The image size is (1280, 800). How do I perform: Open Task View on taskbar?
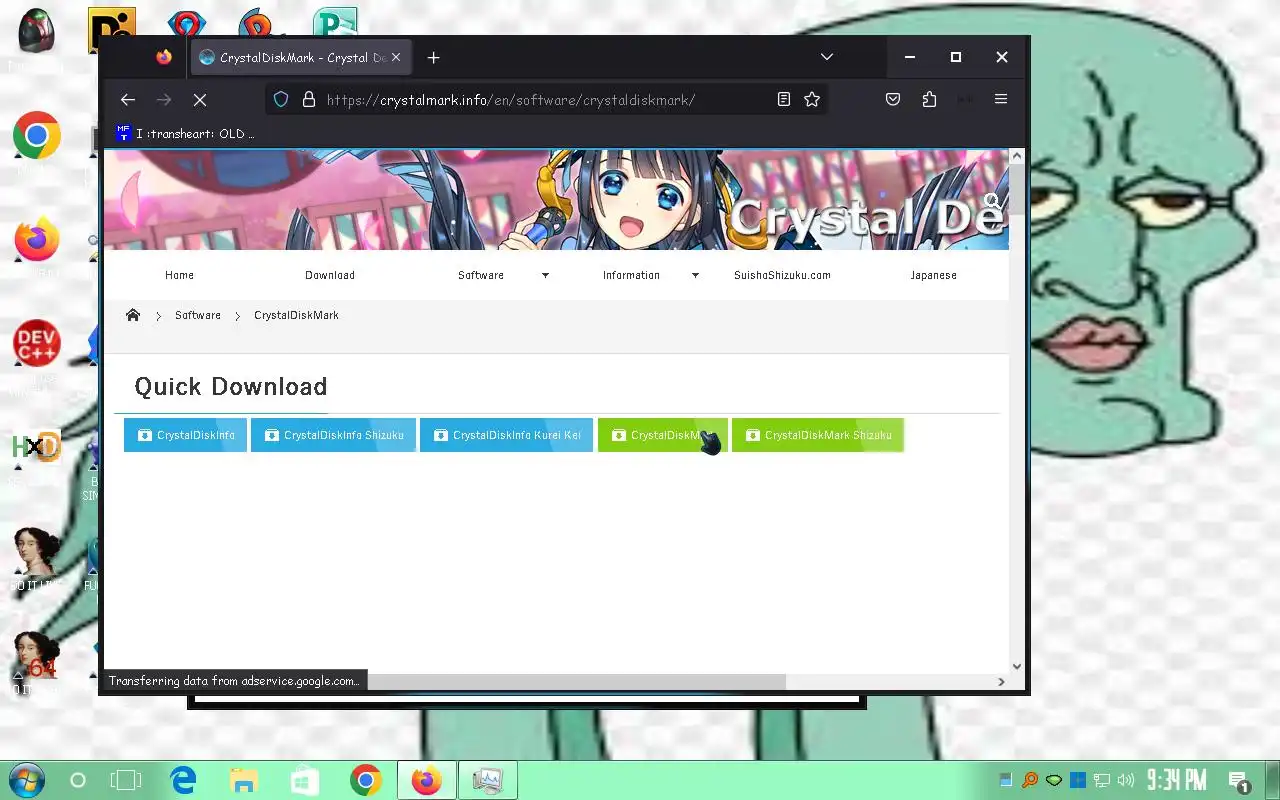pyautogui.click(x=127, y=780)
